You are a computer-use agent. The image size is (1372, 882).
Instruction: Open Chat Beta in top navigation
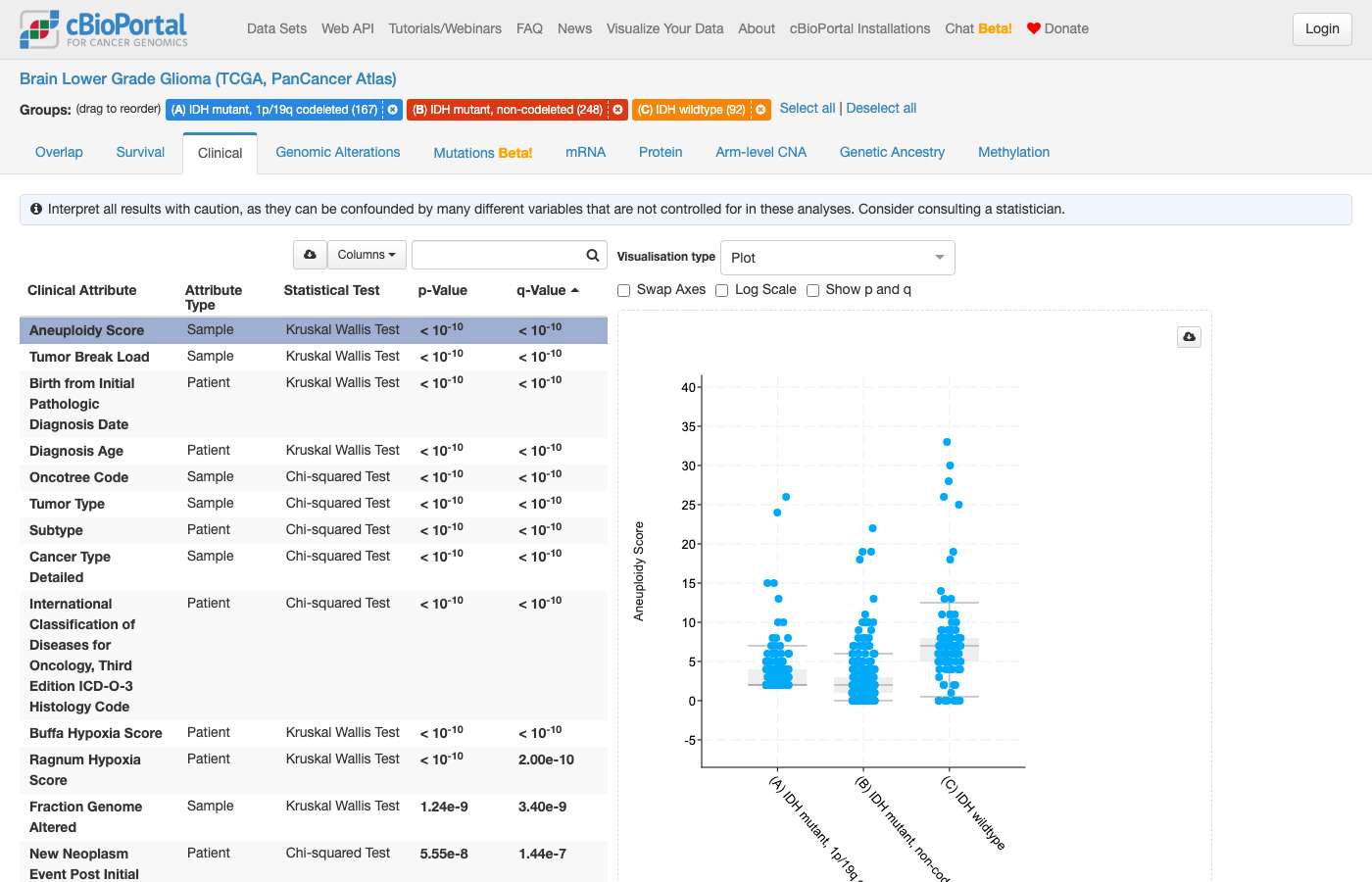click(x=978, y=28)
